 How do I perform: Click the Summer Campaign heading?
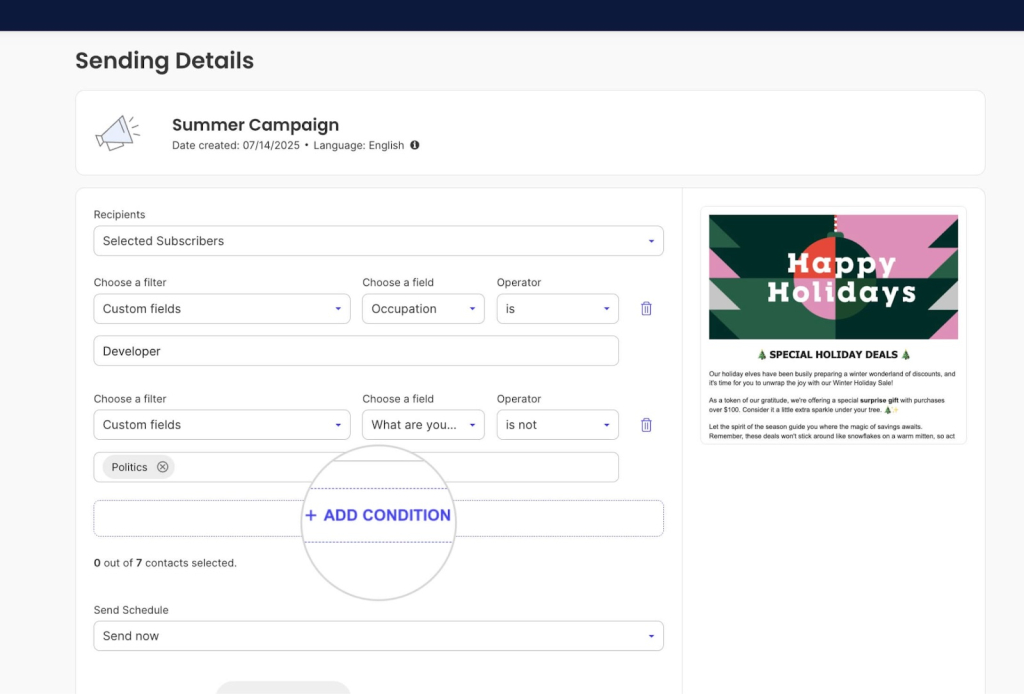point(255,125)
